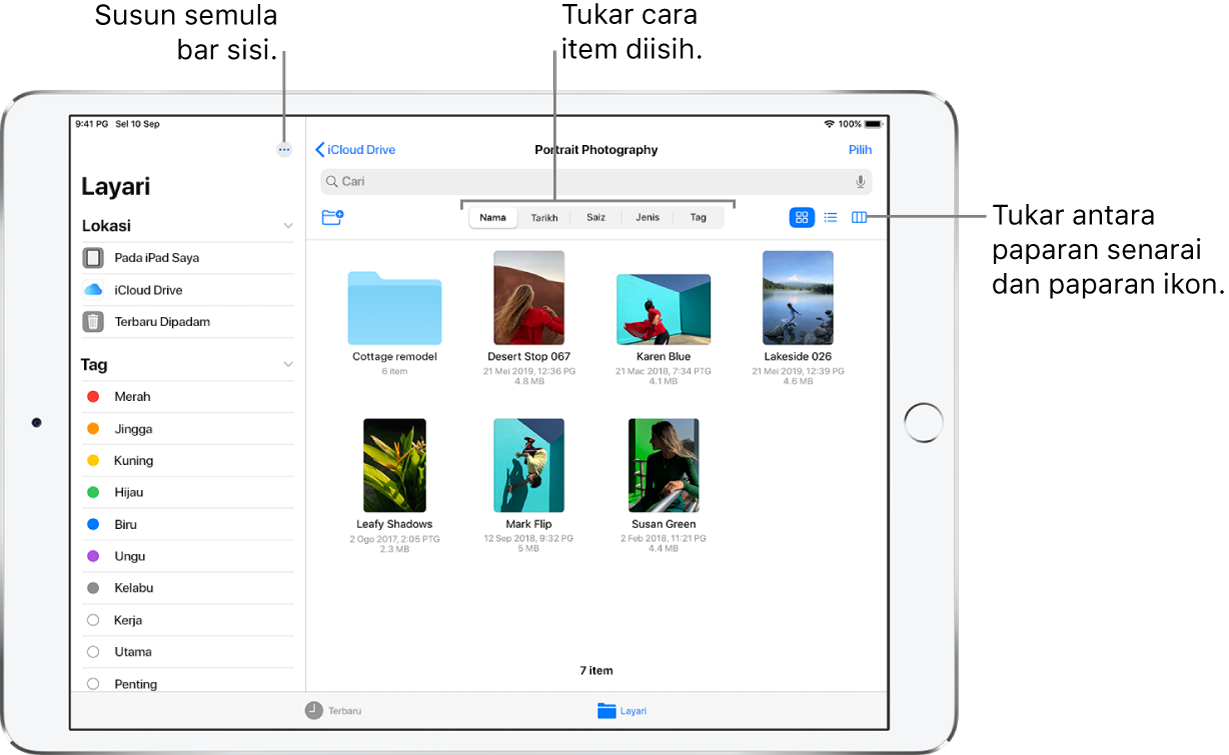Open the Terbaru tab at bottom
Viewport: 1229px width, 755px height.
pyautogui.click(x=334, y=711)
